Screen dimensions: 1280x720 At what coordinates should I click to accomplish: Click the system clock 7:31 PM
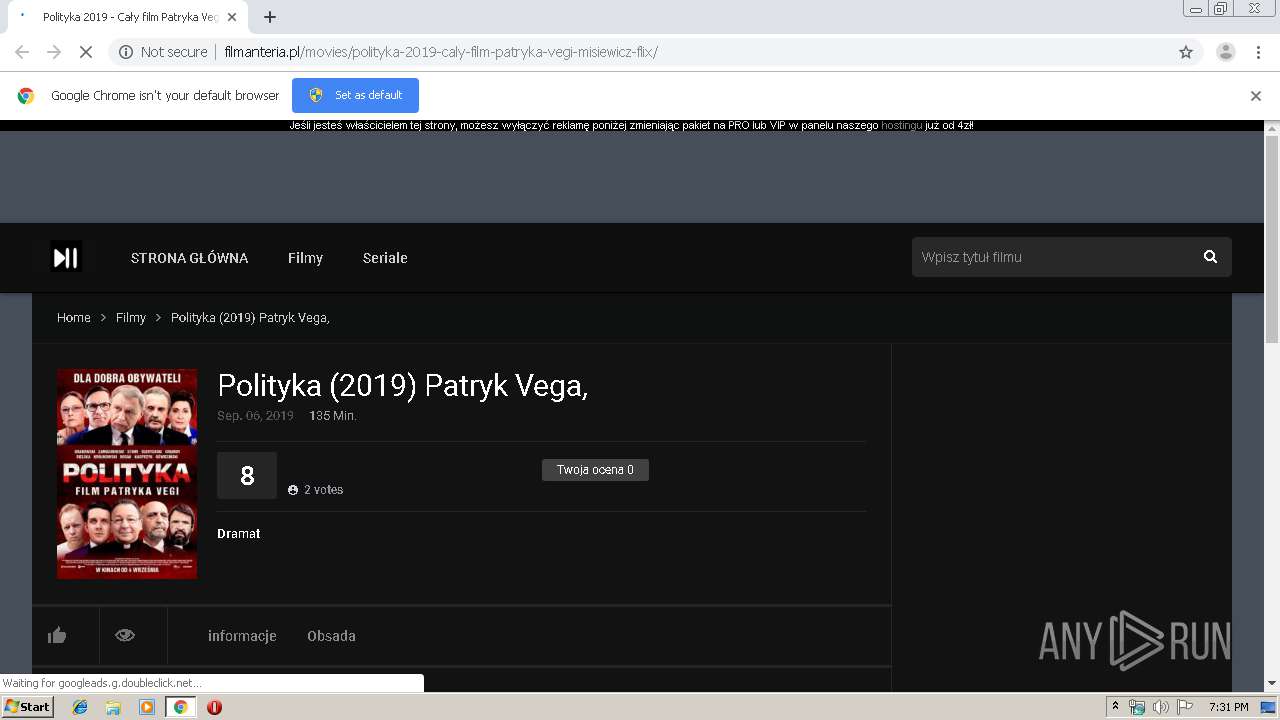1229,707
